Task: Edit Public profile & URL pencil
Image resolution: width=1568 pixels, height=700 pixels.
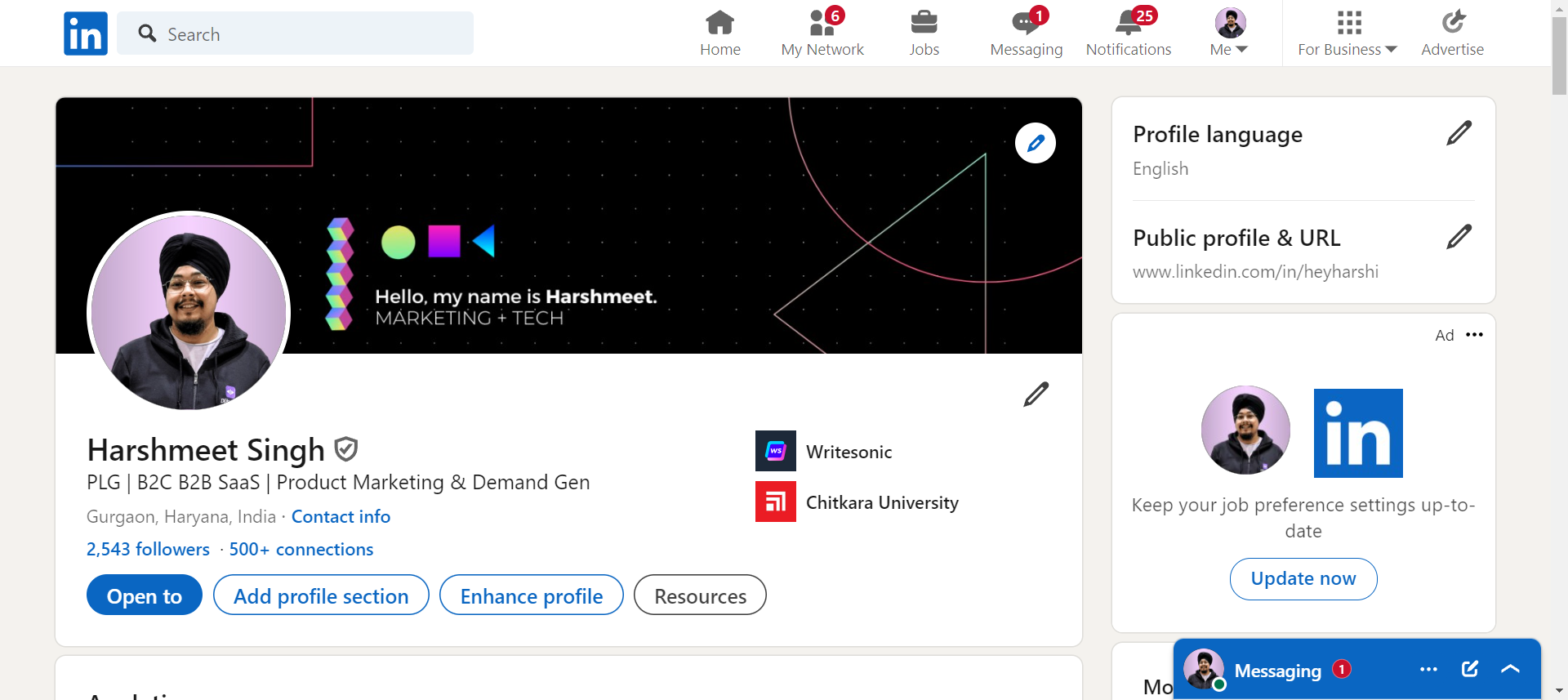Action: [x=1459, y=237]
